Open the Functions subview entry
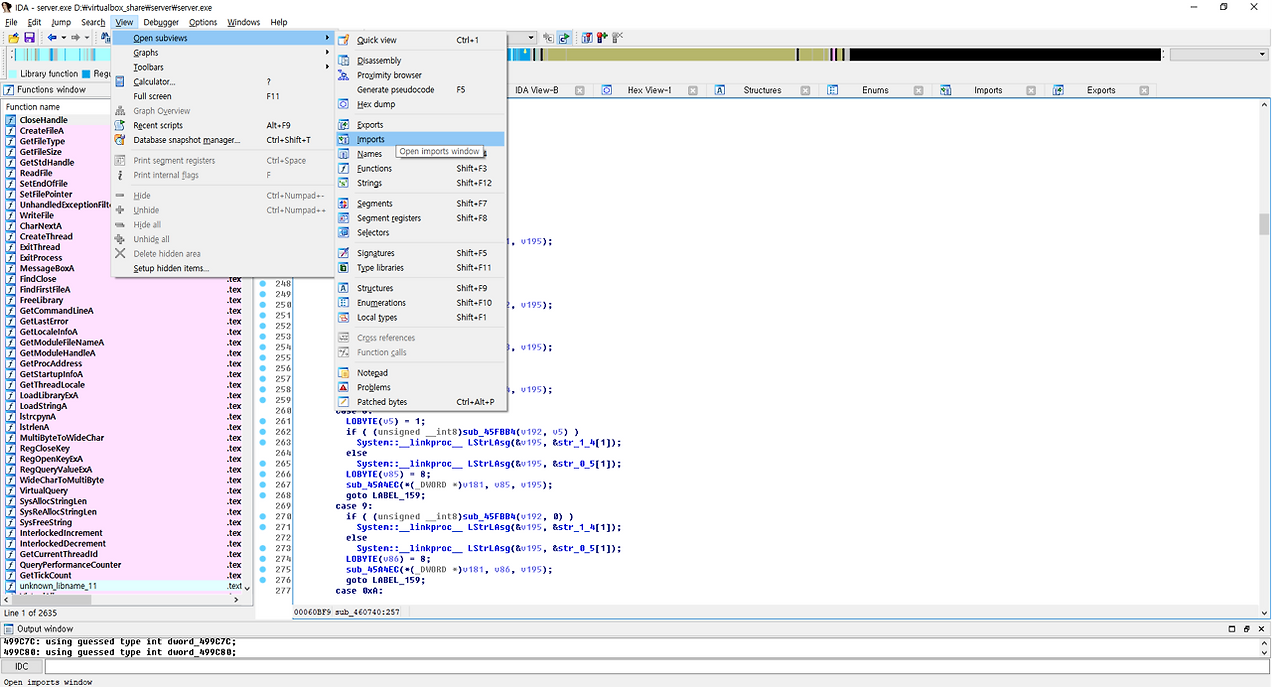Screen dimensions: 1280x687 point(420,169)
